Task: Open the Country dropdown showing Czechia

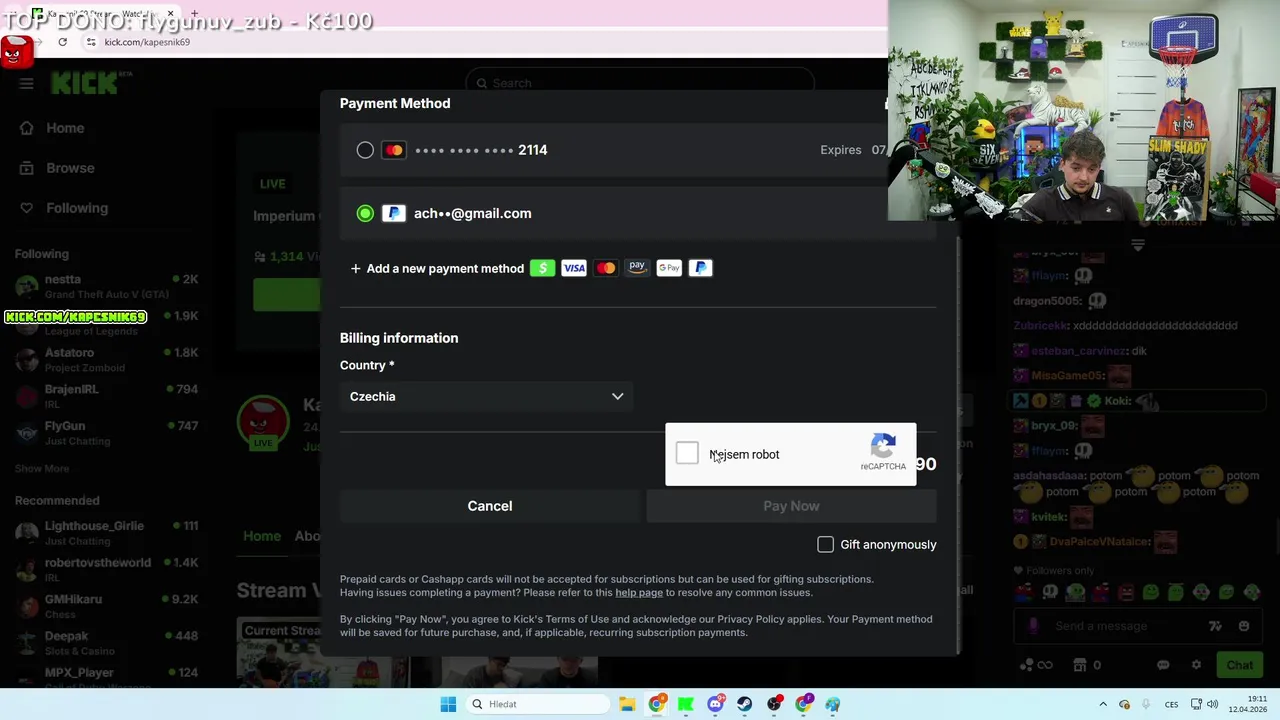Action: 487,397
